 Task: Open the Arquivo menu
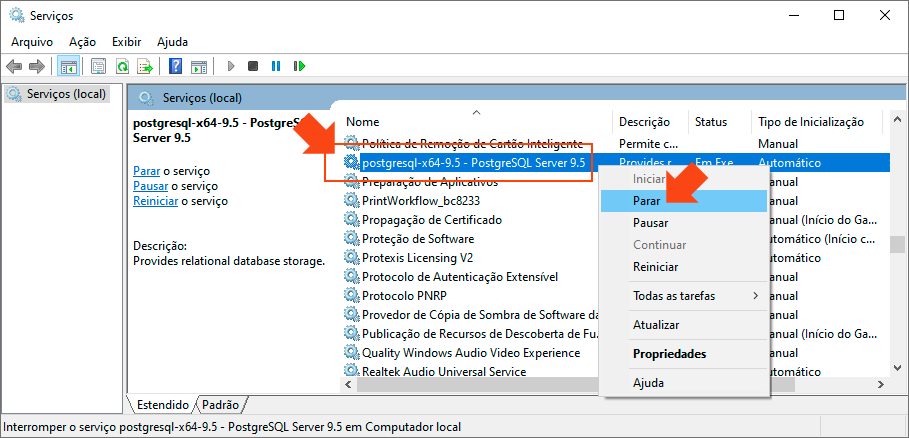pyautogui.click(x=32, y=42)
